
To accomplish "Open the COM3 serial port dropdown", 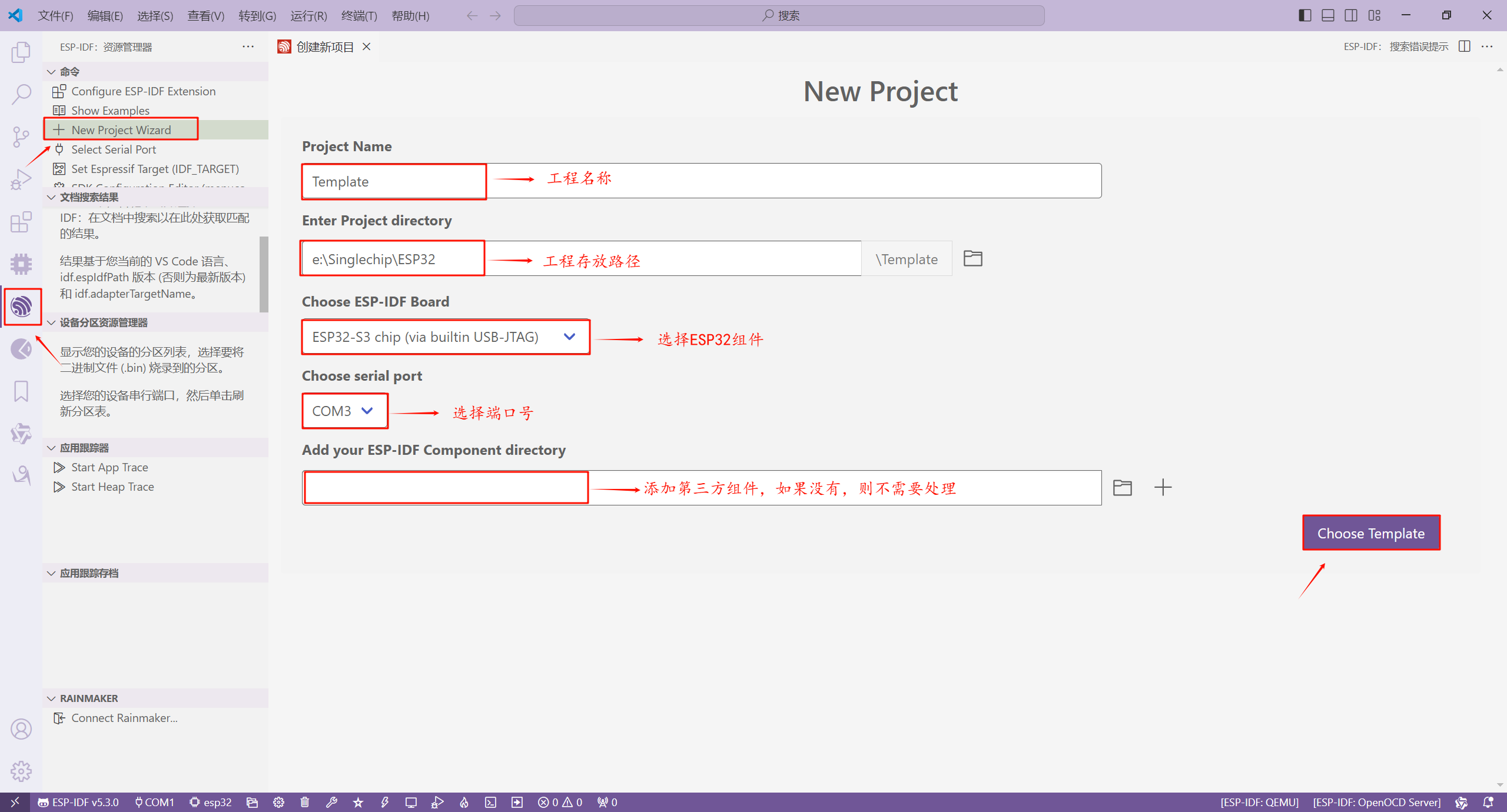I will tap(344, 411).
